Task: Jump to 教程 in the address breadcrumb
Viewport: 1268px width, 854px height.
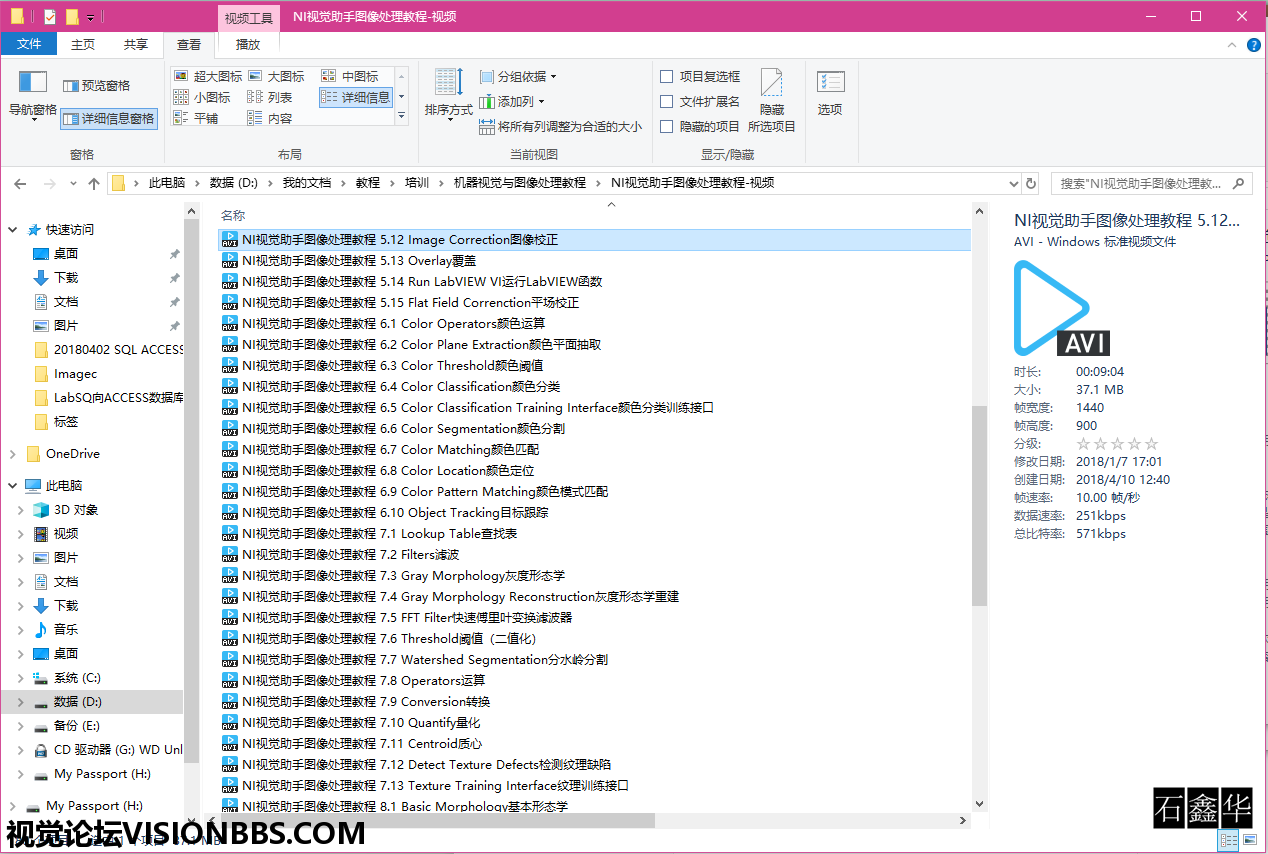Action: coord(368,183)
